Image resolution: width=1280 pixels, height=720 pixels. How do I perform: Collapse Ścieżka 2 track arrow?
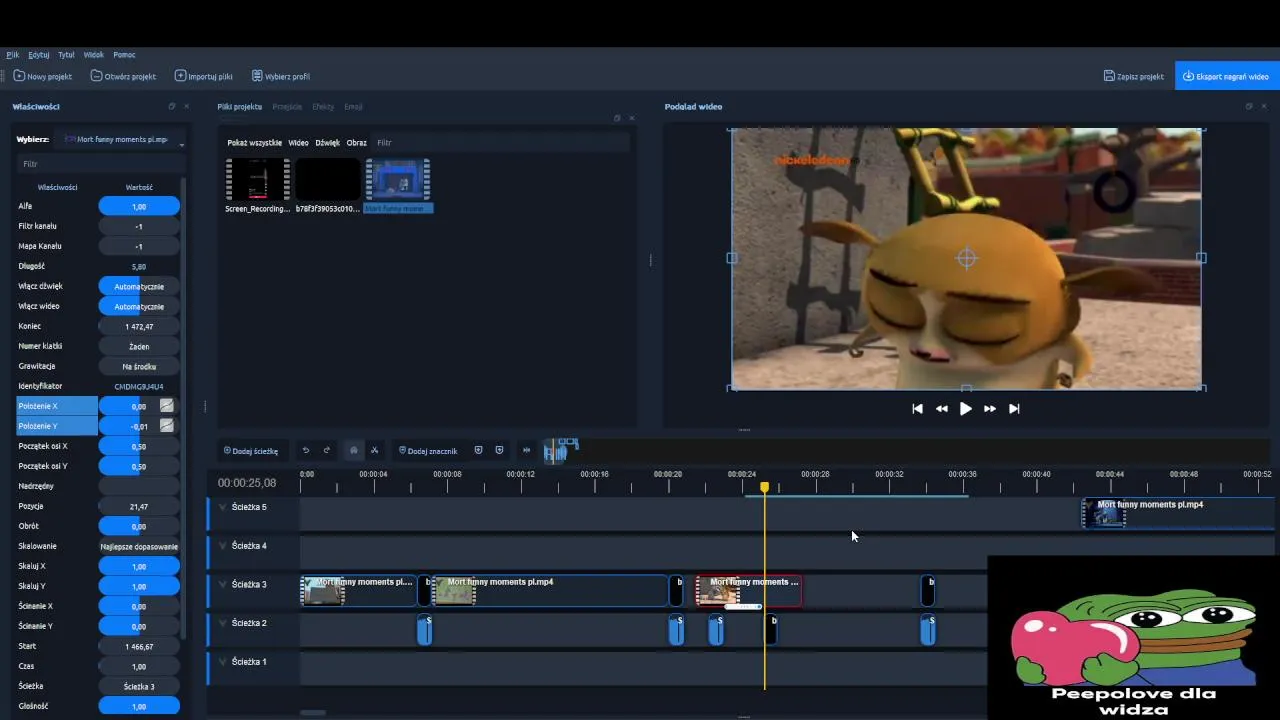[223, 623]
